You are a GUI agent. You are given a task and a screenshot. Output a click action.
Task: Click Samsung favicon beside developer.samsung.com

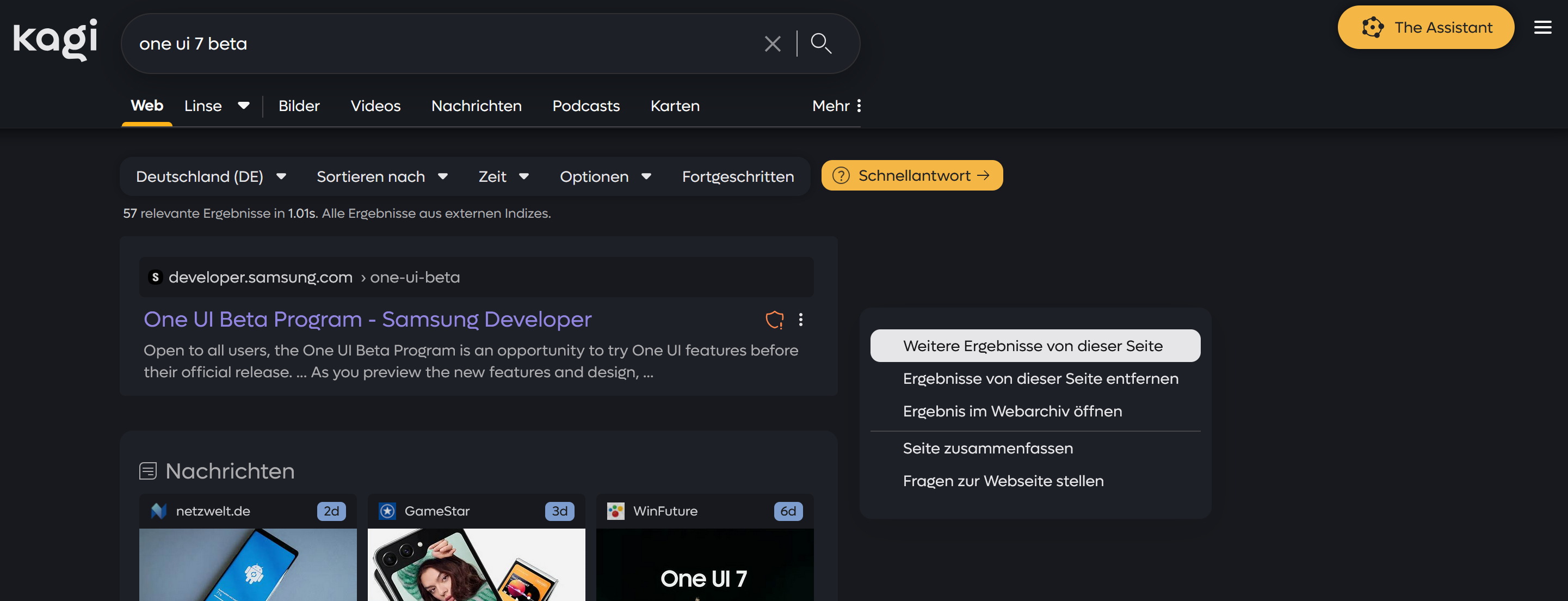pos(155,277)
